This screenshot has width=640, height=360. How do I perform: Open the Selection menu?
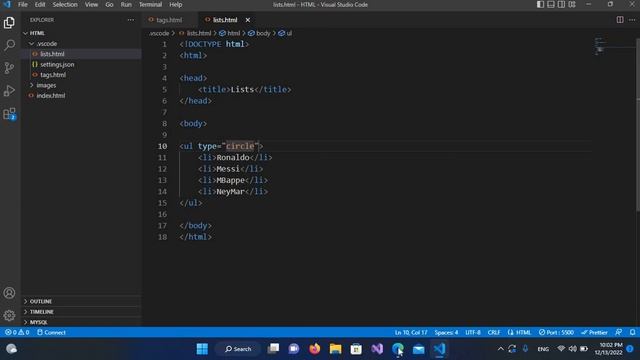(x=65, y=4)
